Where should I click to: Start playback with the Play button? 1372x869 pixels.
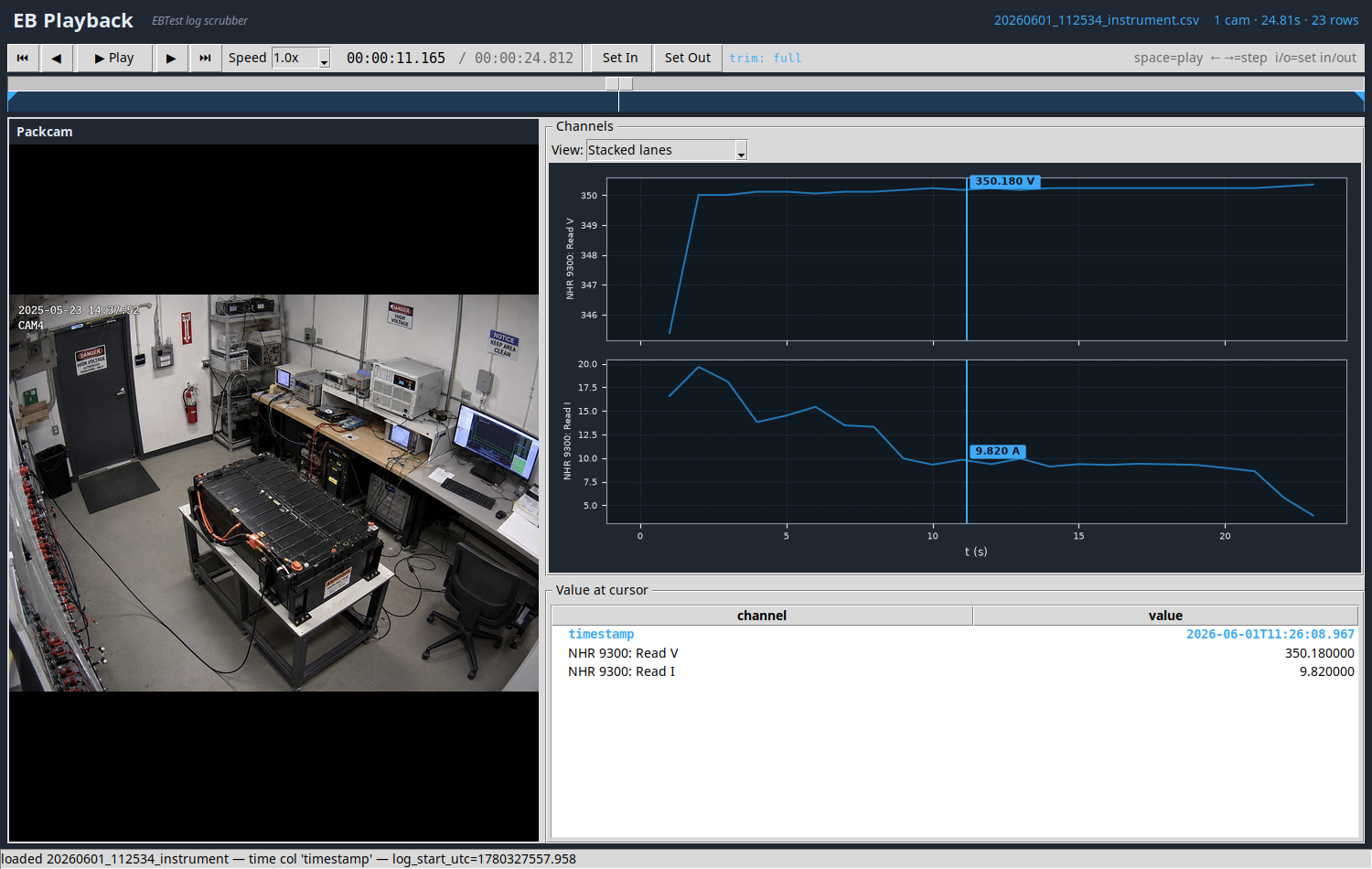[x=113, y=58]
